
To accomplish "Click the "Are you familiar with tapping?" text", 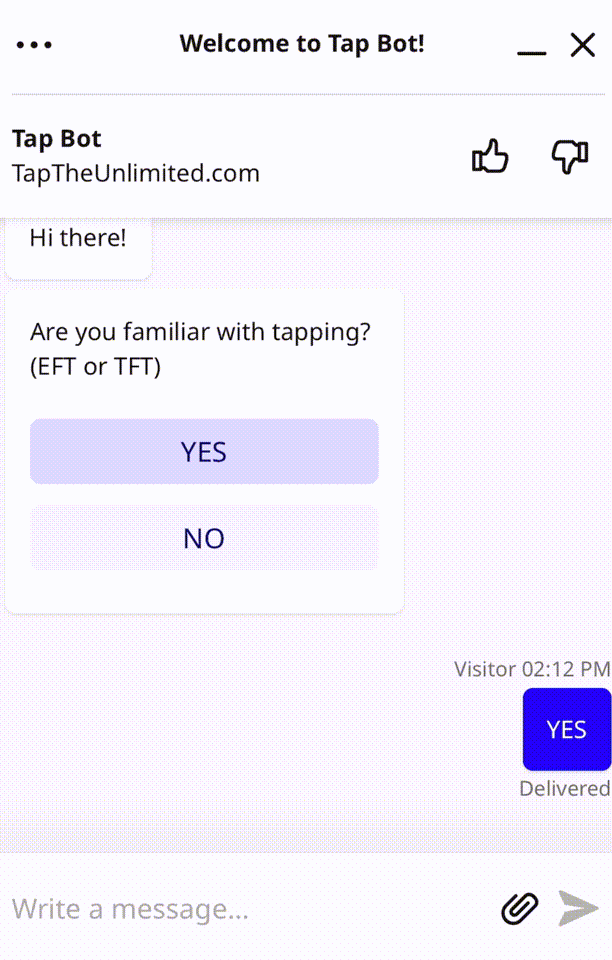I will click(200, 332).
